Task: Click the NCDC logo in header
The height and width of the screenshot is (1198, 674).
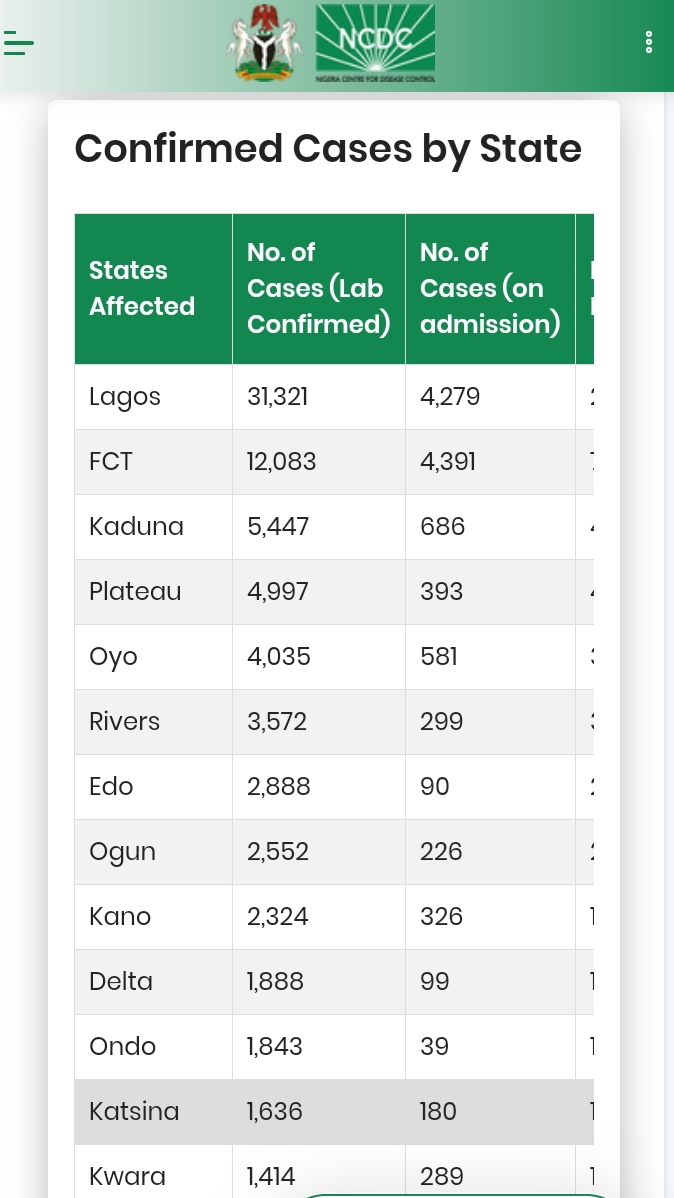Action: tap(375, 44)
